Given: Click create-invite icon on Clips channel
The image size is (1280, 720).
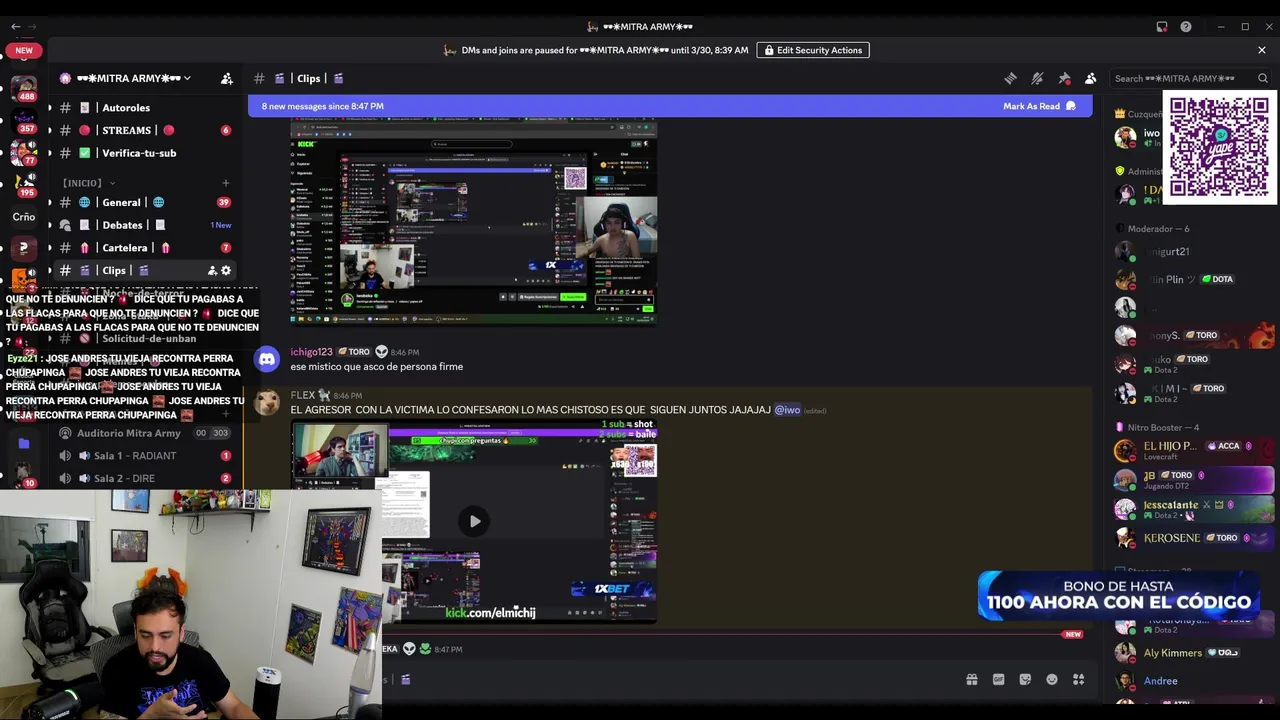Looking at the screenshot, I should [x=212, y=270].
